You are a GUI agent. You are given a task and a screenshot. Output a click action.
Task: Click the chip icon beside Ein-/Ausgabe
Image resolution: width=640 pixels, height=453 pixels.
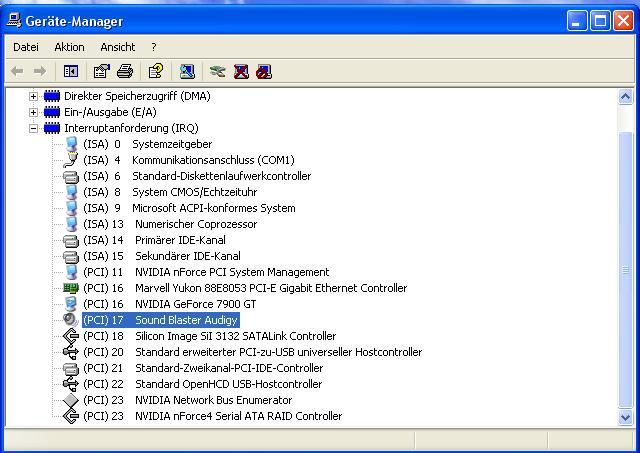pyautogui.click(x=52, y=112)
